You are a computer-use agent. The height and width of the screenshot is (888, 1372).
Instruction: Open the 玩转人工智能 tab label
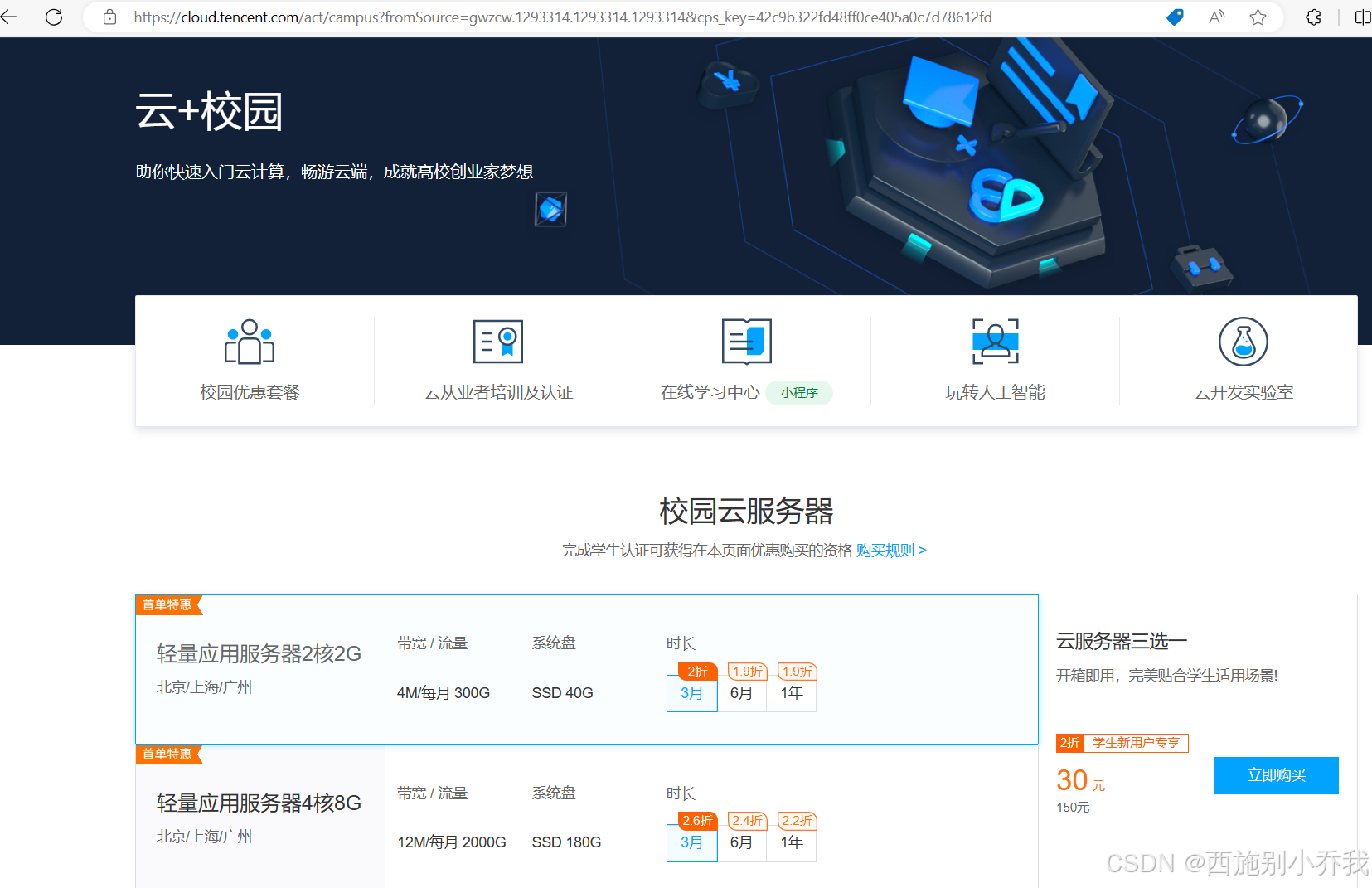point(995,392)
